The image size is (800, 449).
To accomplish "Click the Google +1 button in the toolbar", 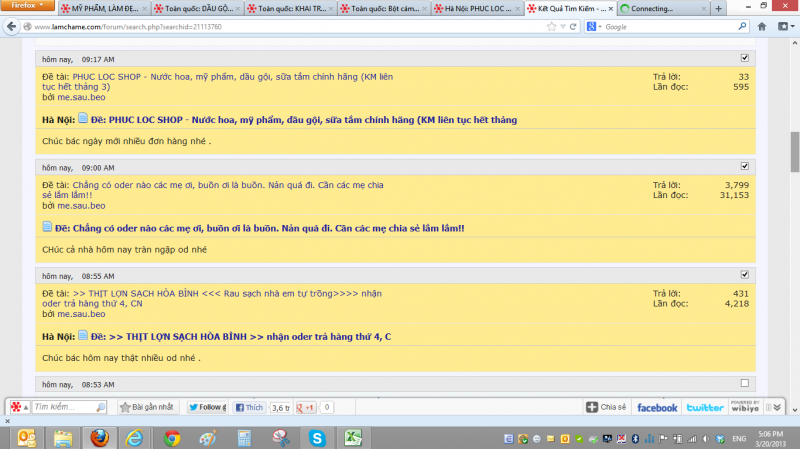I will coord(310,407).
